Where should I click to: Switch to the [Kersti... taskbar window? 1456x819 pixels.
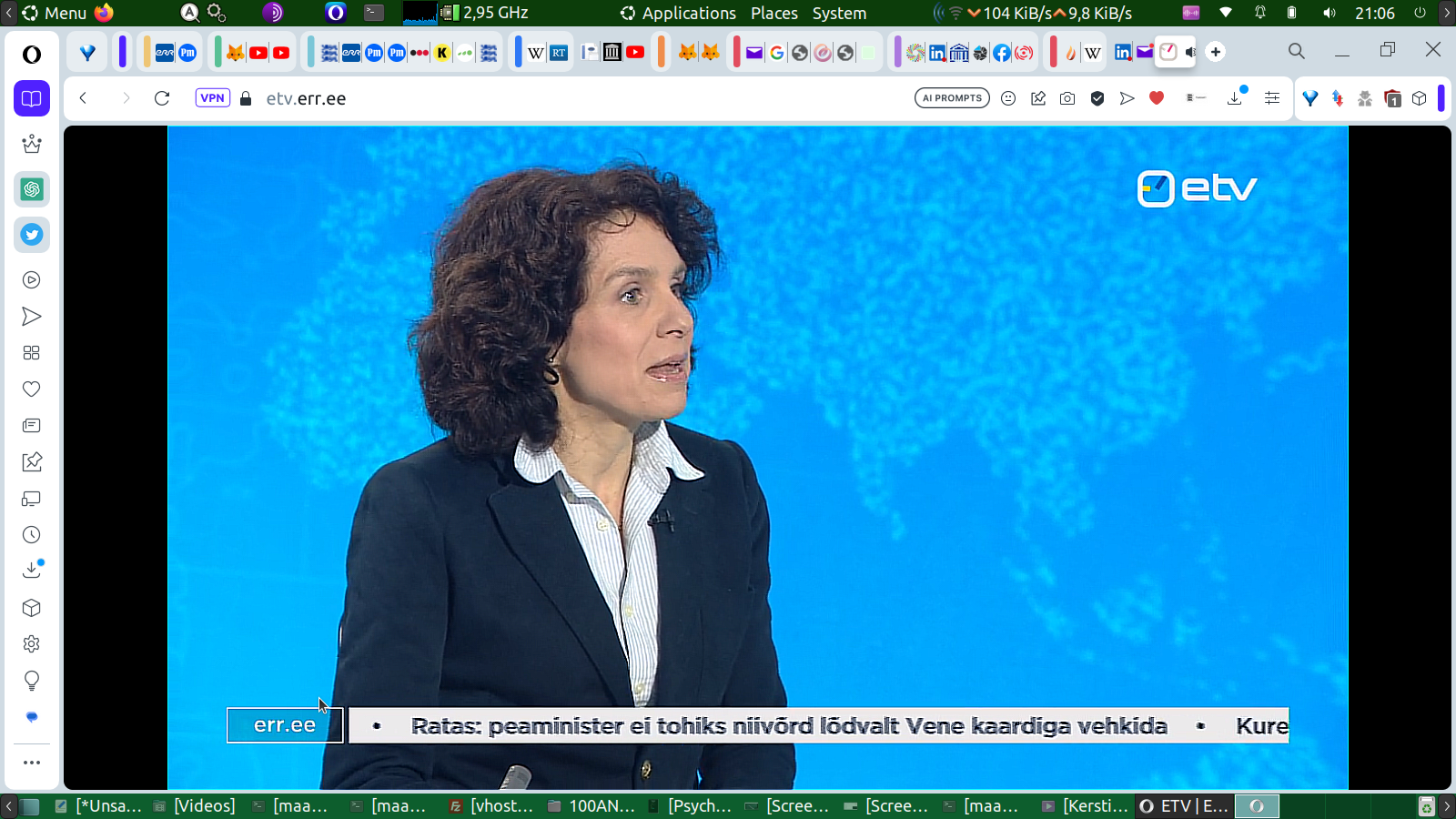(x=1086, y=806)
